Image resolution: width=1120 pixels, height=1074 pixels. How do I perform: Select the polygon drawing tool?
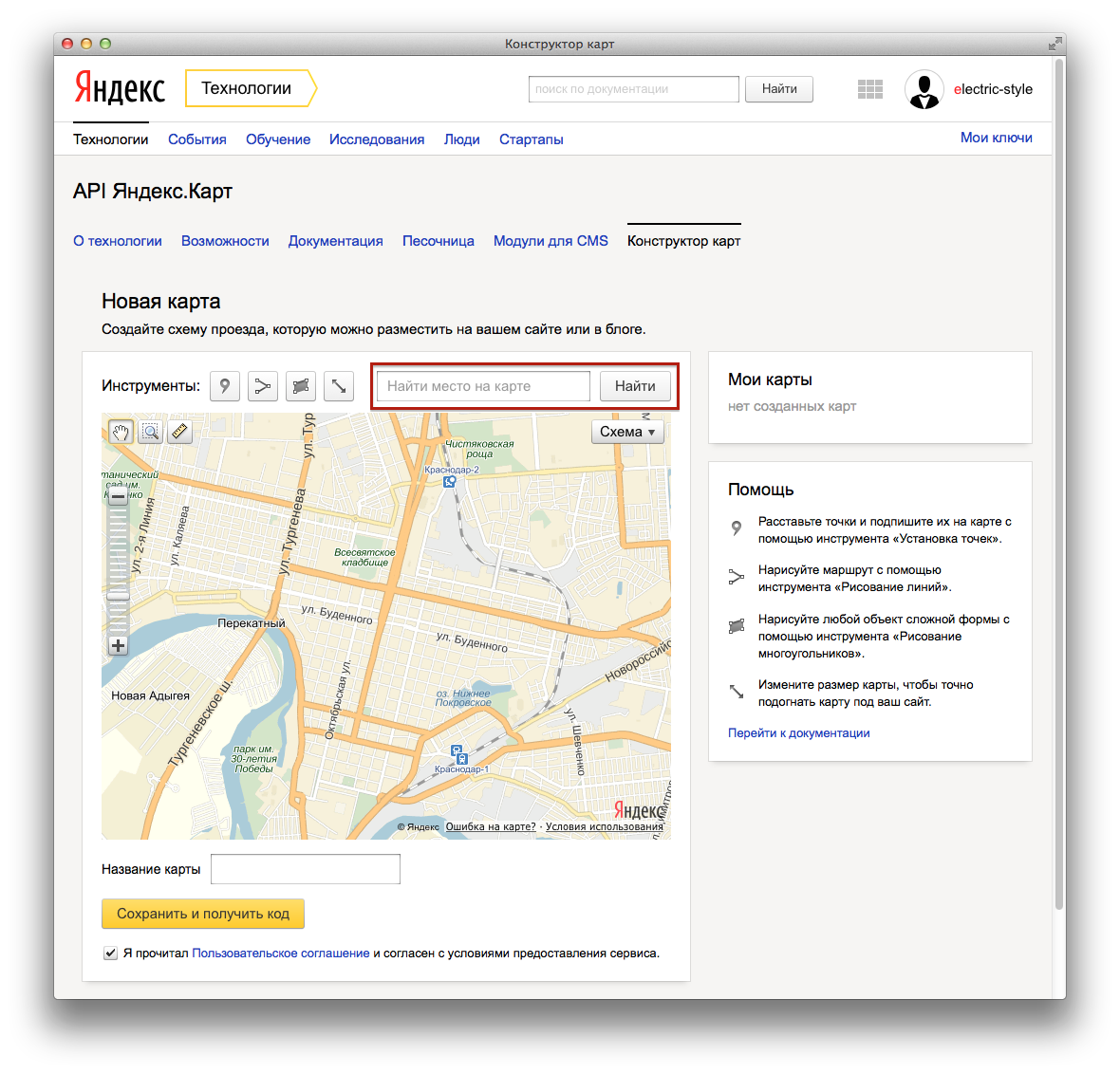pyautogui.click(x=301, y=386)
